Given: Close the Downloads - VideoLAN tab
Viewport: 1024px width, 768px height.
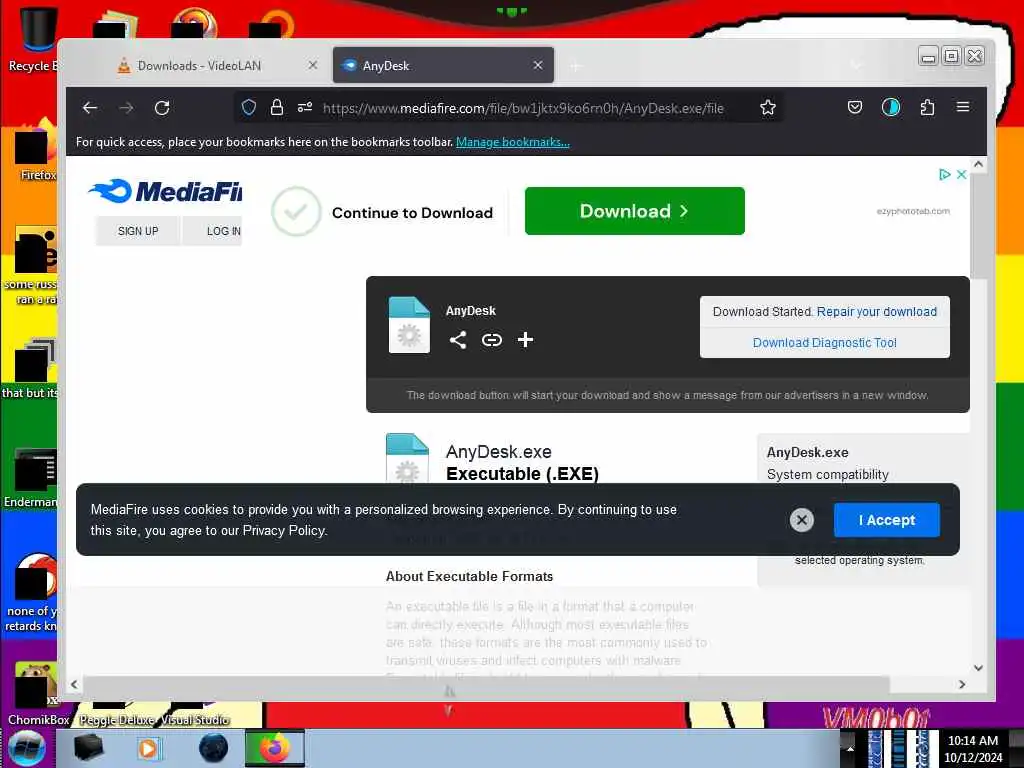Looking at the screenshot, I should (313, 65).
